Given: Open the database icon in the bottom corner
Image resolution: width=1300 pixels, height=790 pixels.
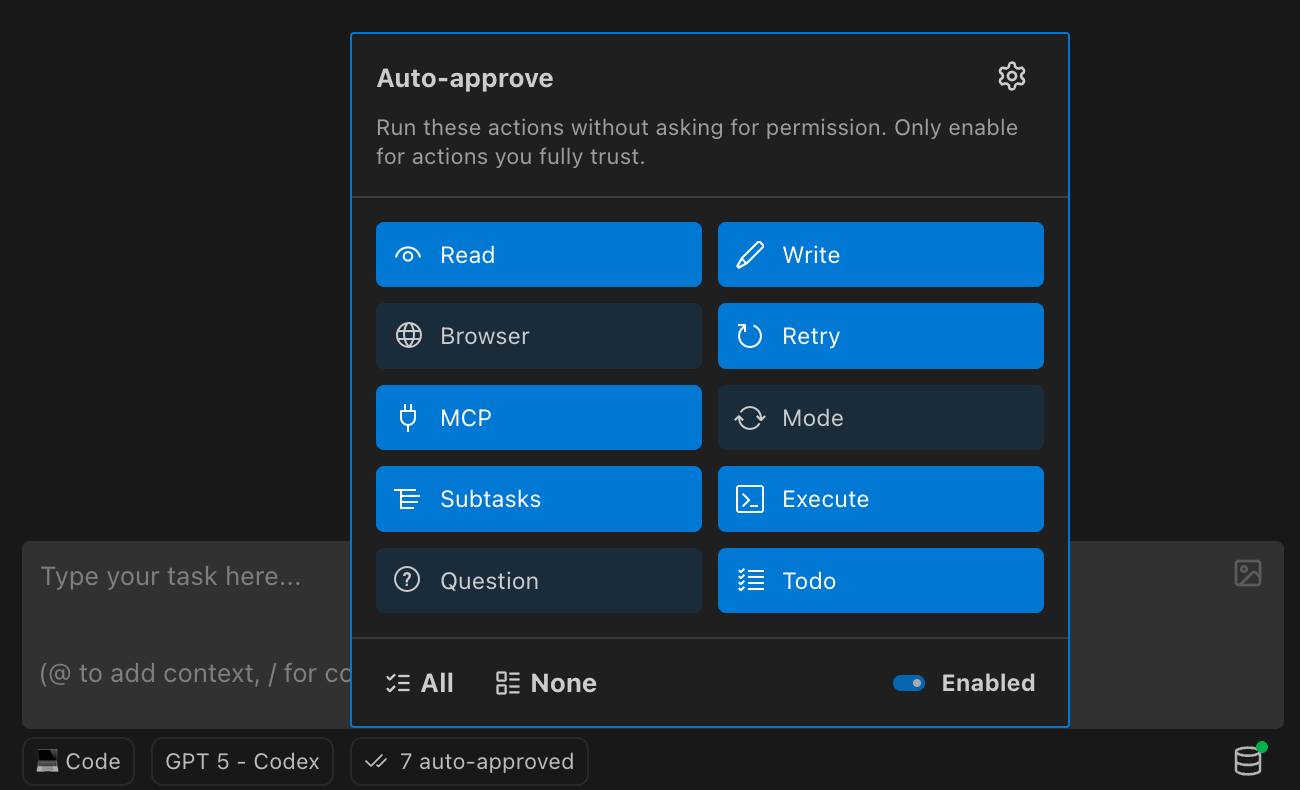Looking at the screenshot, I should (1248, 761).
